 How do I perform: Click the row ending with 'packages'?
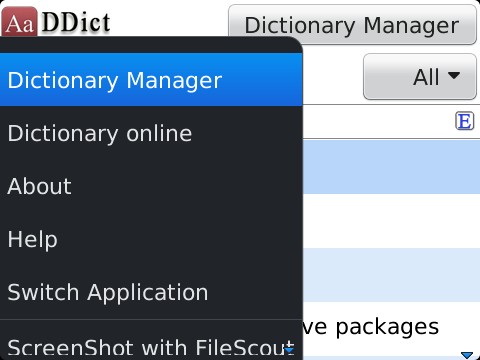point(391,328)
